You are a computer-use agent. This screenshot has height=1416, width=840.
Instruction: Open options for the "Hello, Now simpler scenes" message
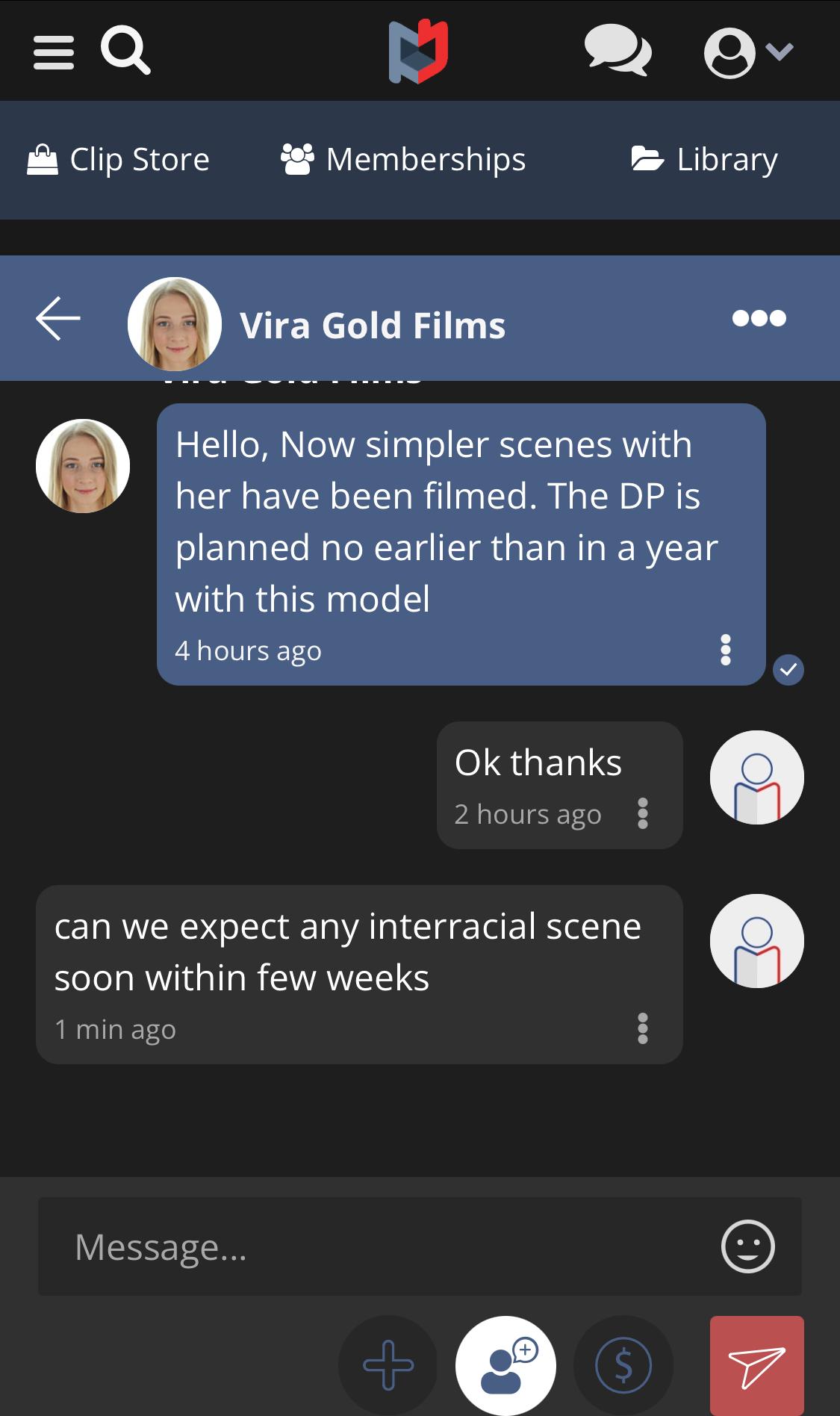click(x=725, y=650)
